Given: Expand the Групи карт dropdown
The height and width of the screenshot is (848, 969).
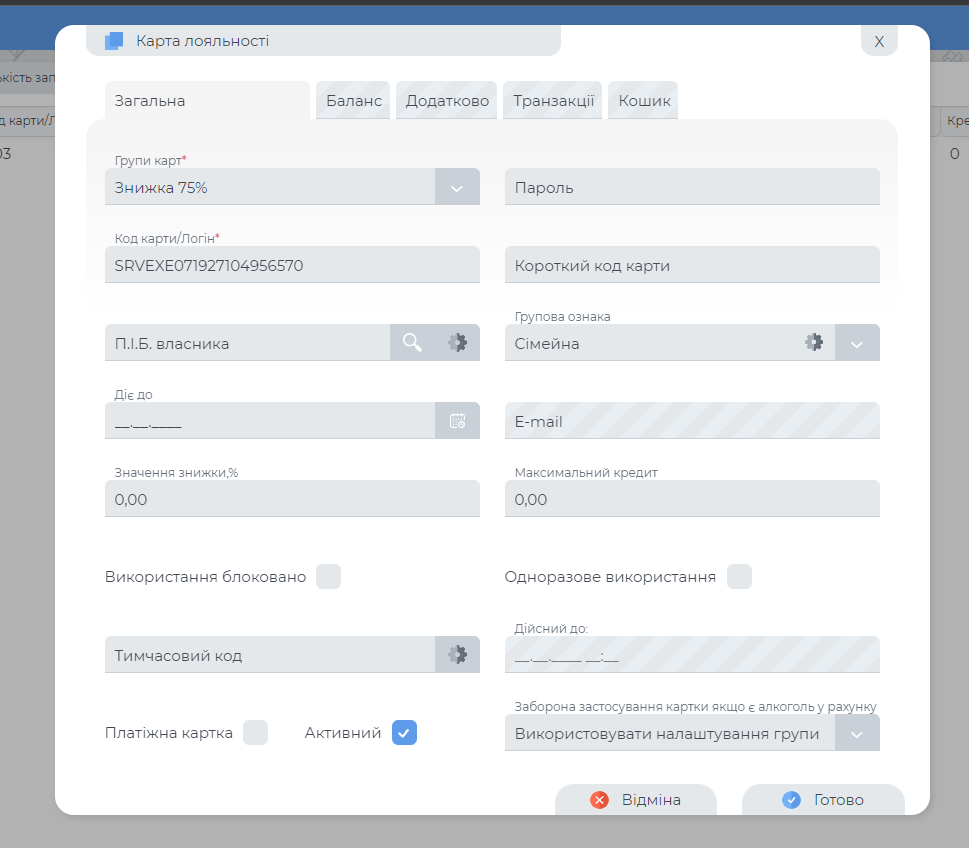Looking at the screenshot, I should pos(457,187).
